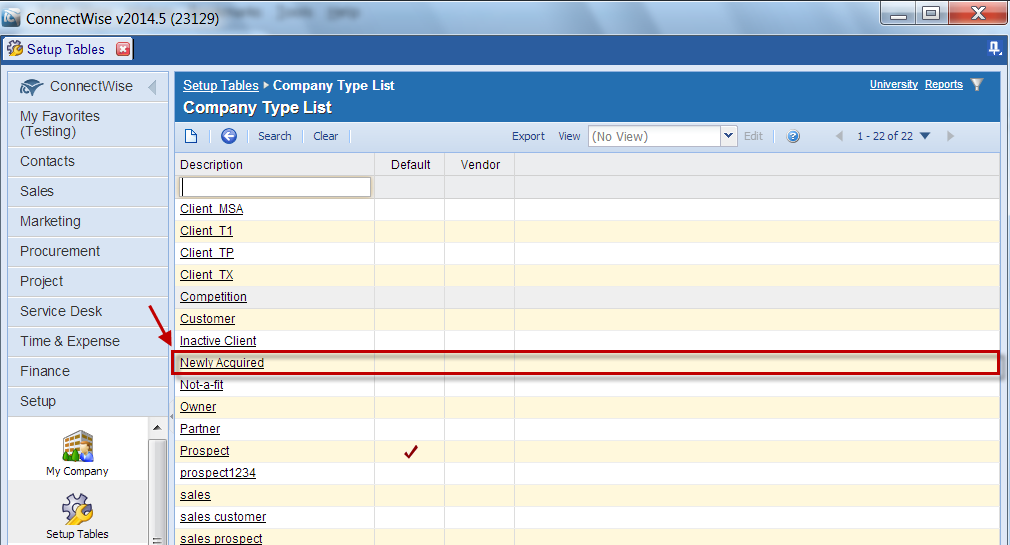Open Owner company type
The width and height of the screenshot is (1010, 545).
click(x=198, y=406)
